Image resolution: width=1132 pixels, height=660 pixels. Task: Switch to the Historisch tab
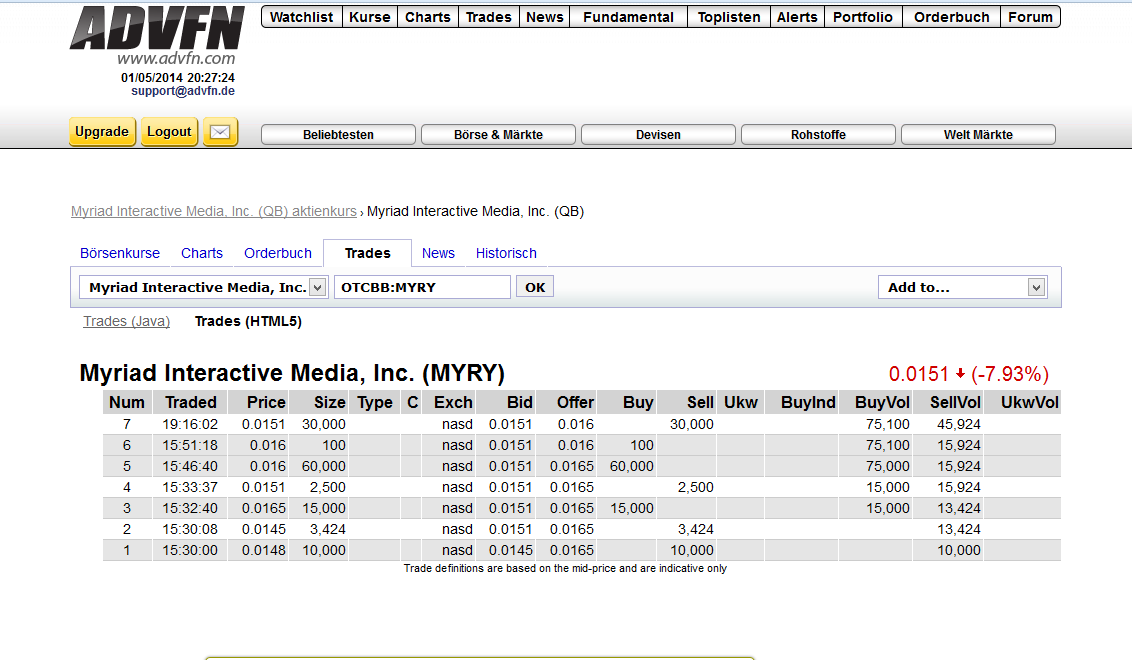506,253
